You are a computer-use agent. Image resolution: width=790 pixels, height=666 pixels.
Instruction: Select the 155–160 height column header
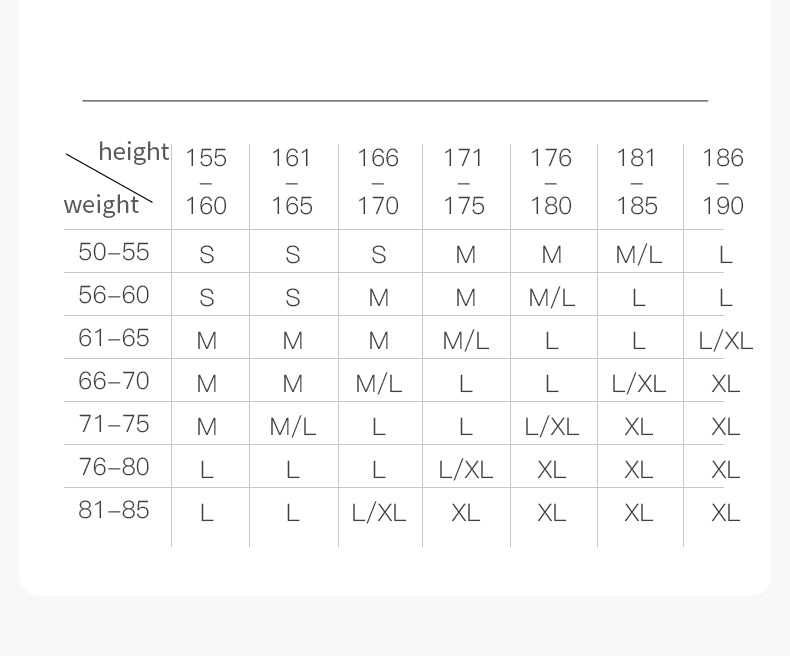(206, 181)
